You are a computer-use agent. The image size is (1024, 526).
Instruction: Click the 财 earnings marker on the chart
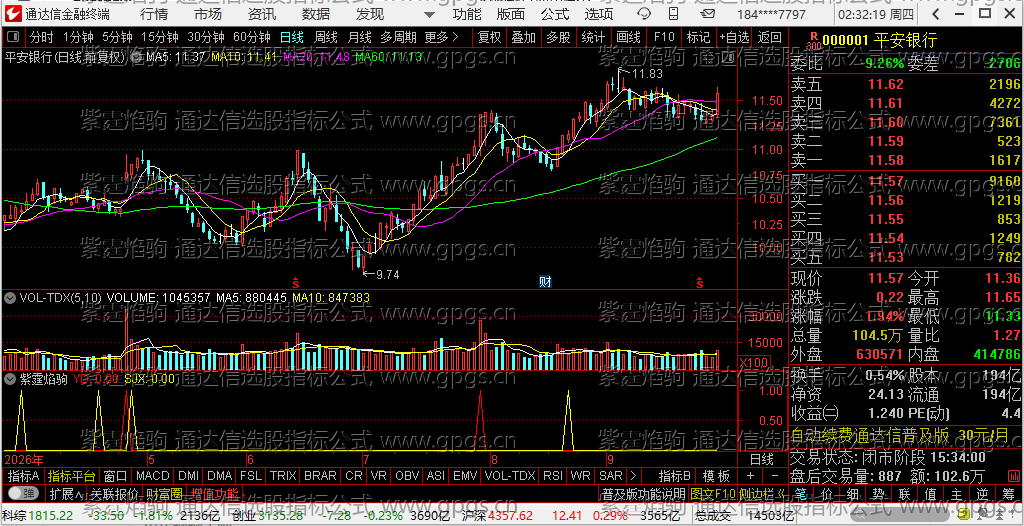(545, 282)
